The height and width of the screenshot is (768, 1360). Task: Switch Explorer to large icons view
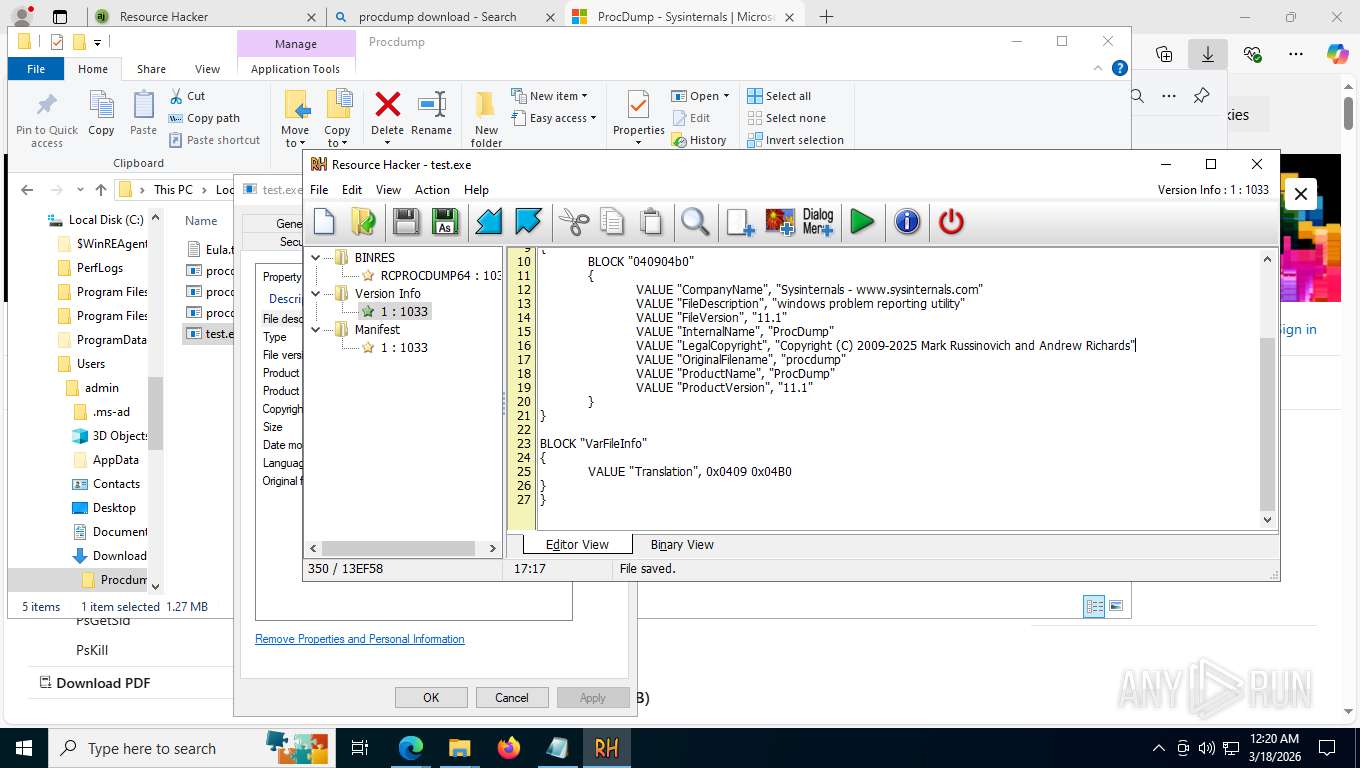[1116, 606]
